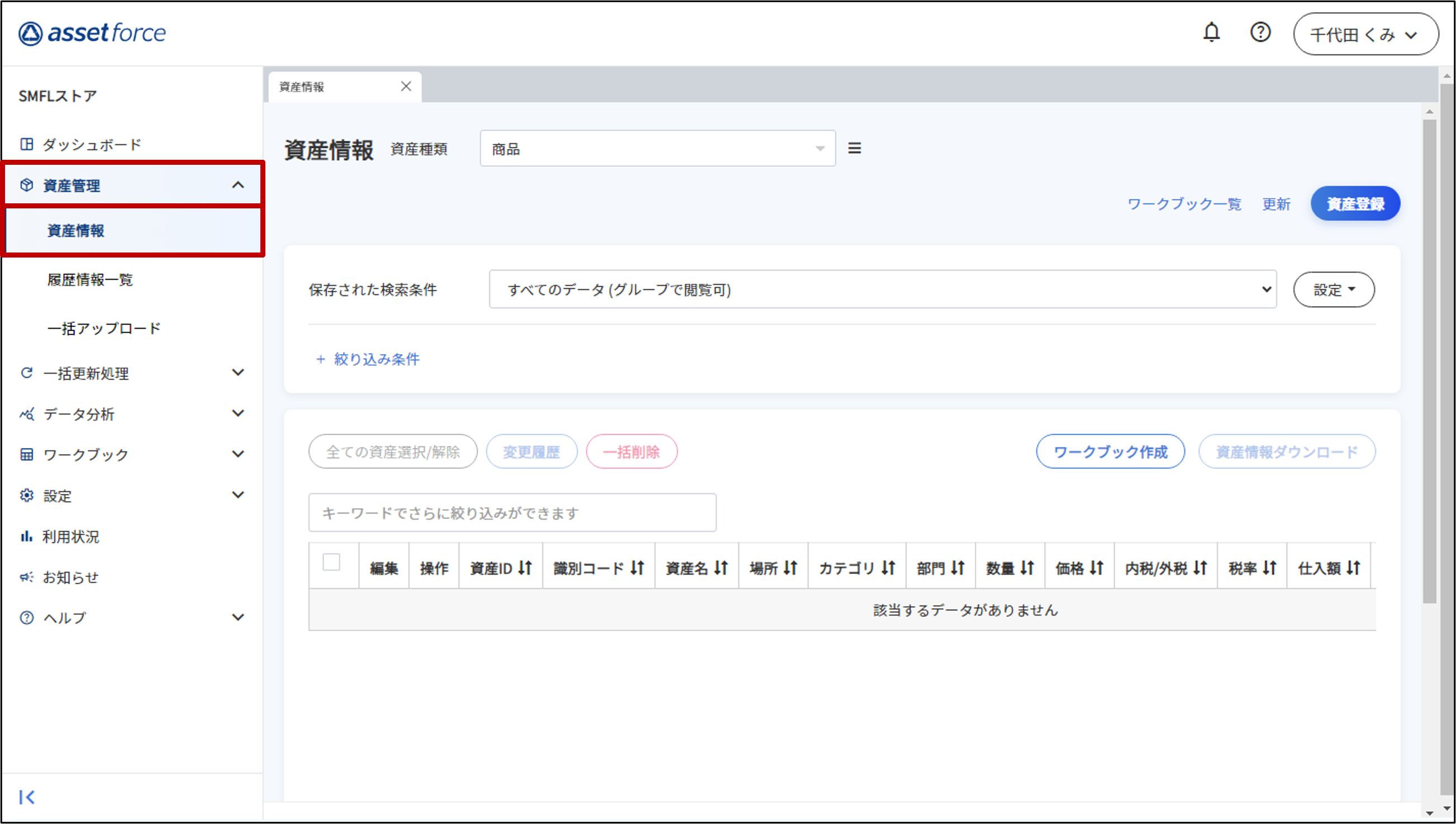
Task: Open the ワークブック一覧 link
Action: coord(1184,204)
